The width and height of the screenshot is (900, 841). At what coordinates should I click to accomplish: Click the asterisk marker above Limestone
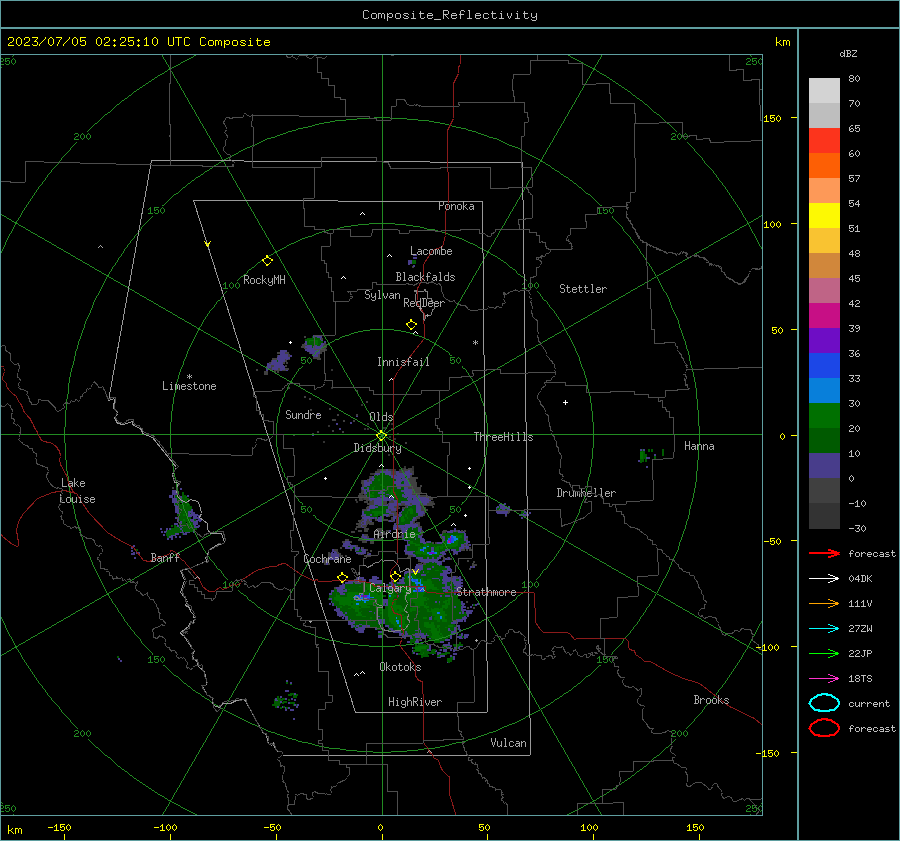click(189, 377)
